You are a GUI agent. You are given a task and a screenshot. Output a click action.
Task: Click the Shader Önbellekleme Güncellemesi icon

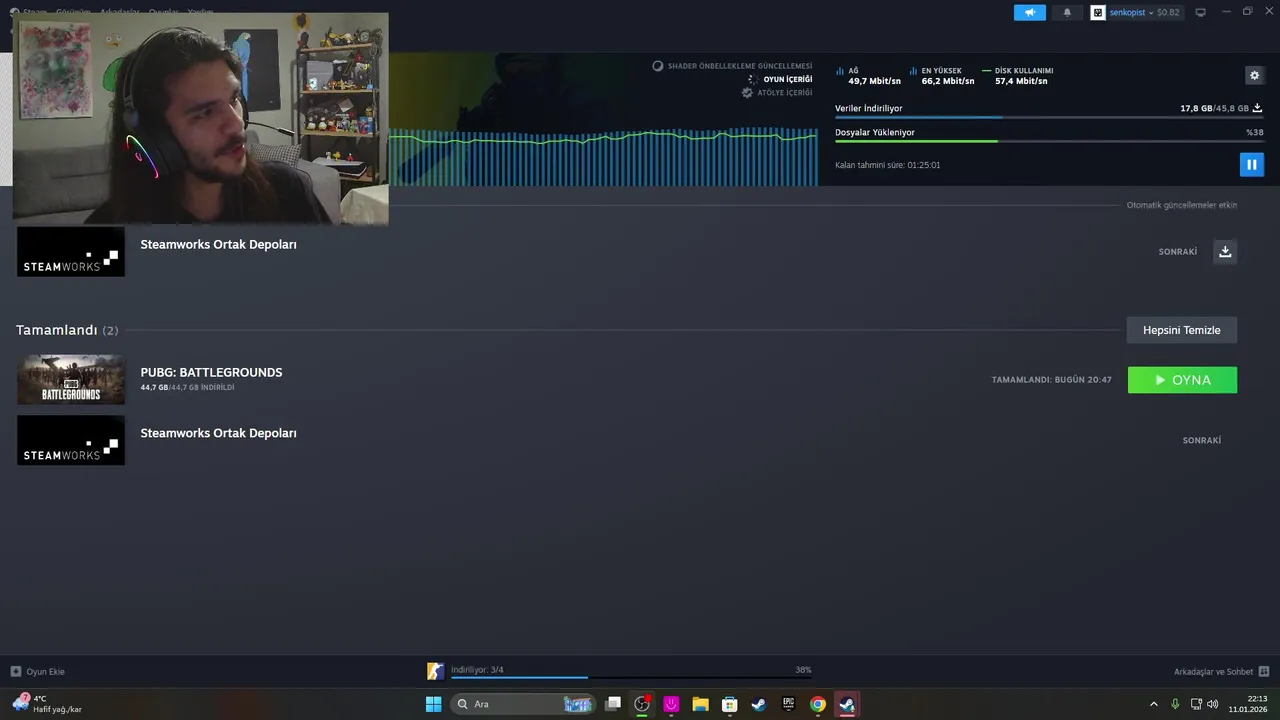click(x=658, y=66)
